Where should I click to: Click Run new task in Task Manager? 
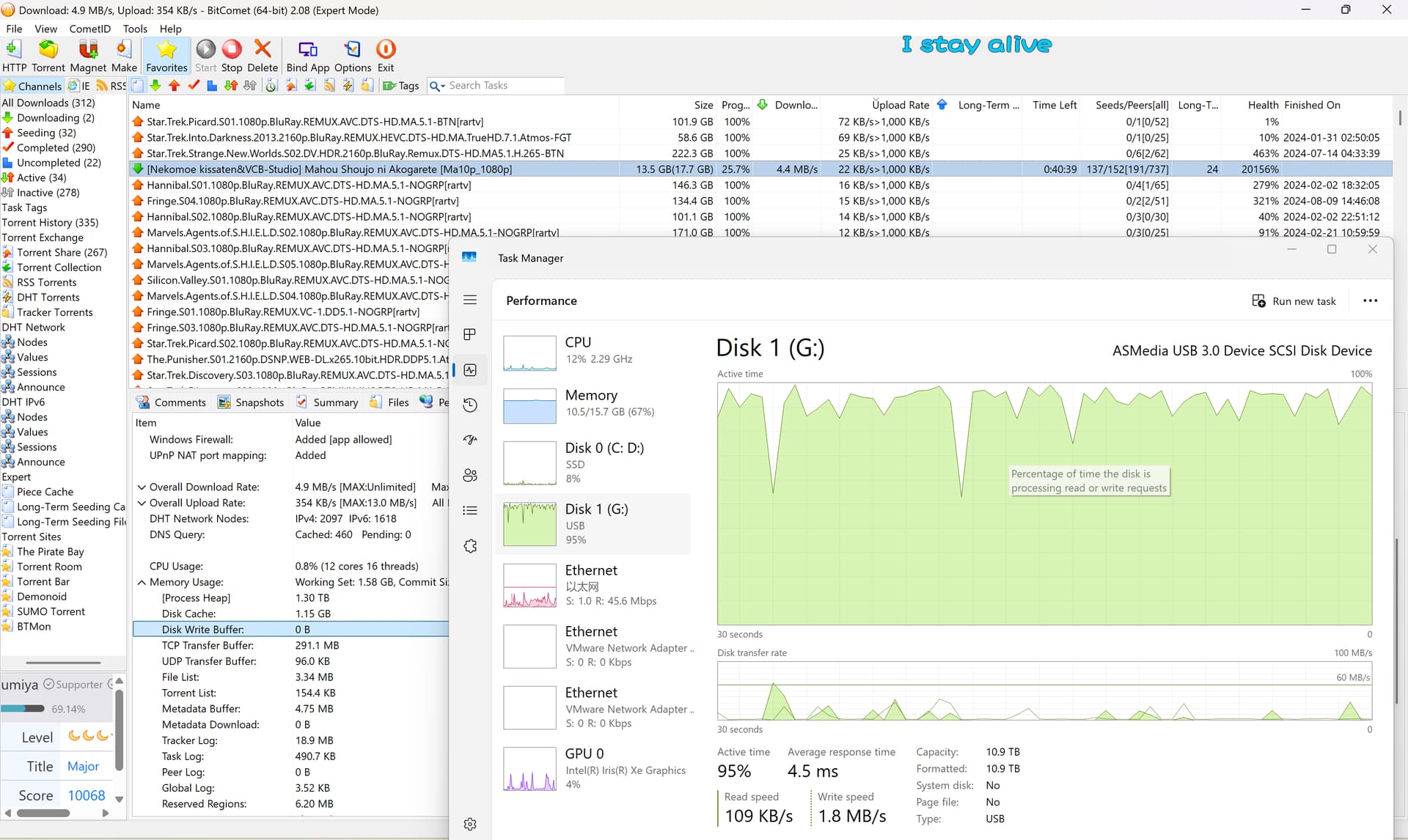1294,301
